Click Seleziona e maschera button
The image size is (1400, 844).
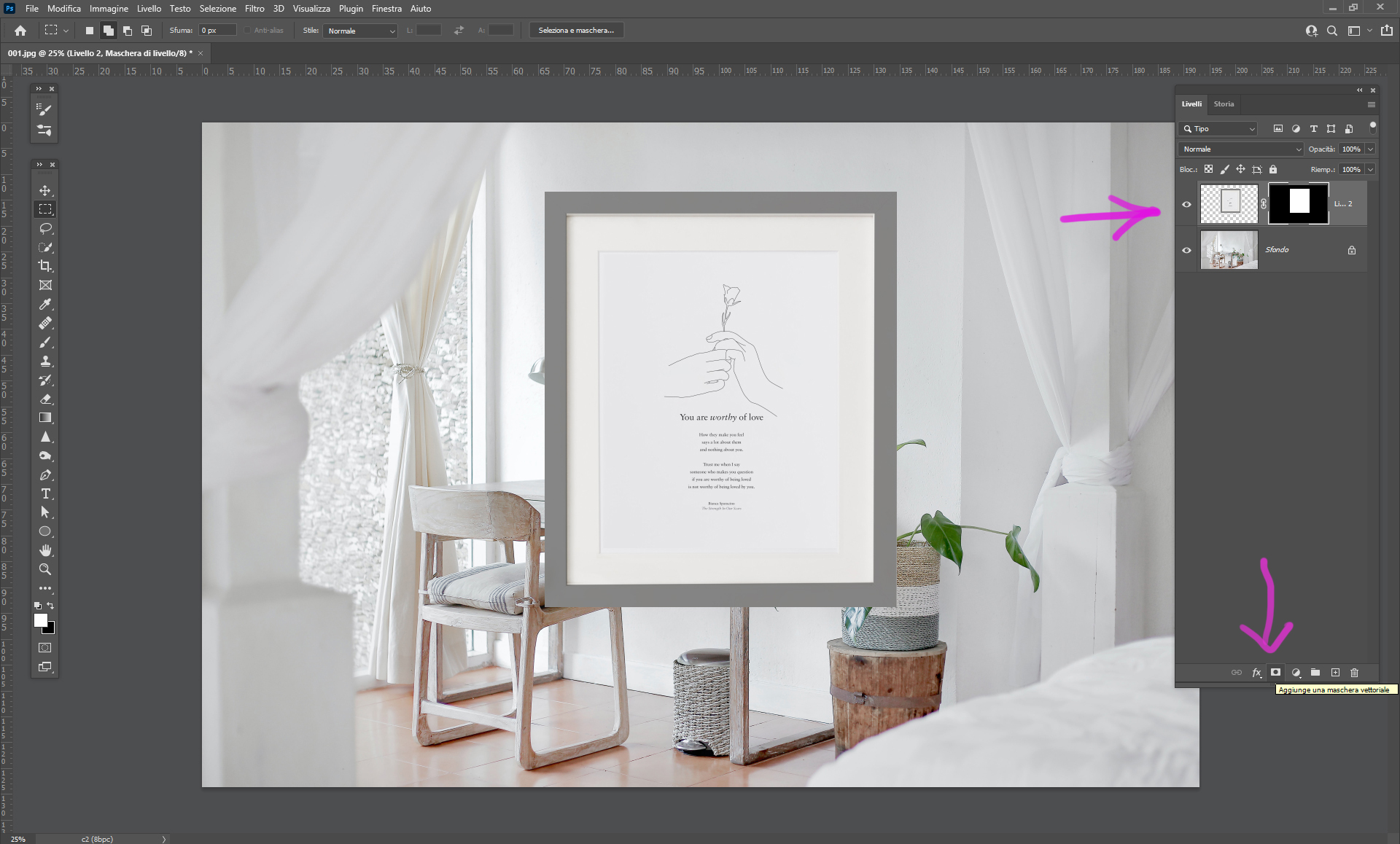click(x=575, y=31)
